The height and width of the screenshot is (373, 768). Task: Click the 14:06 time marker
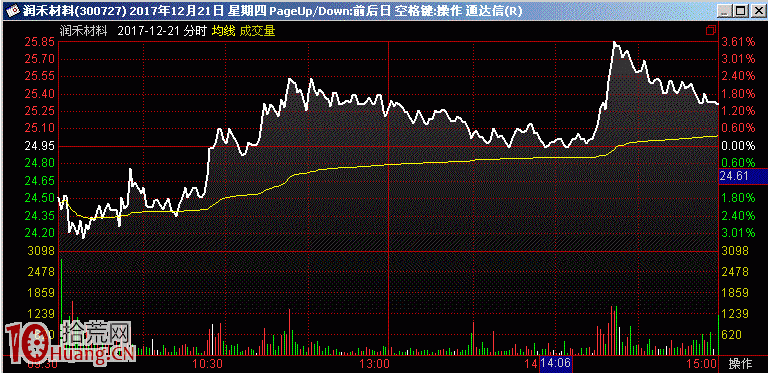[x=556, y=364]
